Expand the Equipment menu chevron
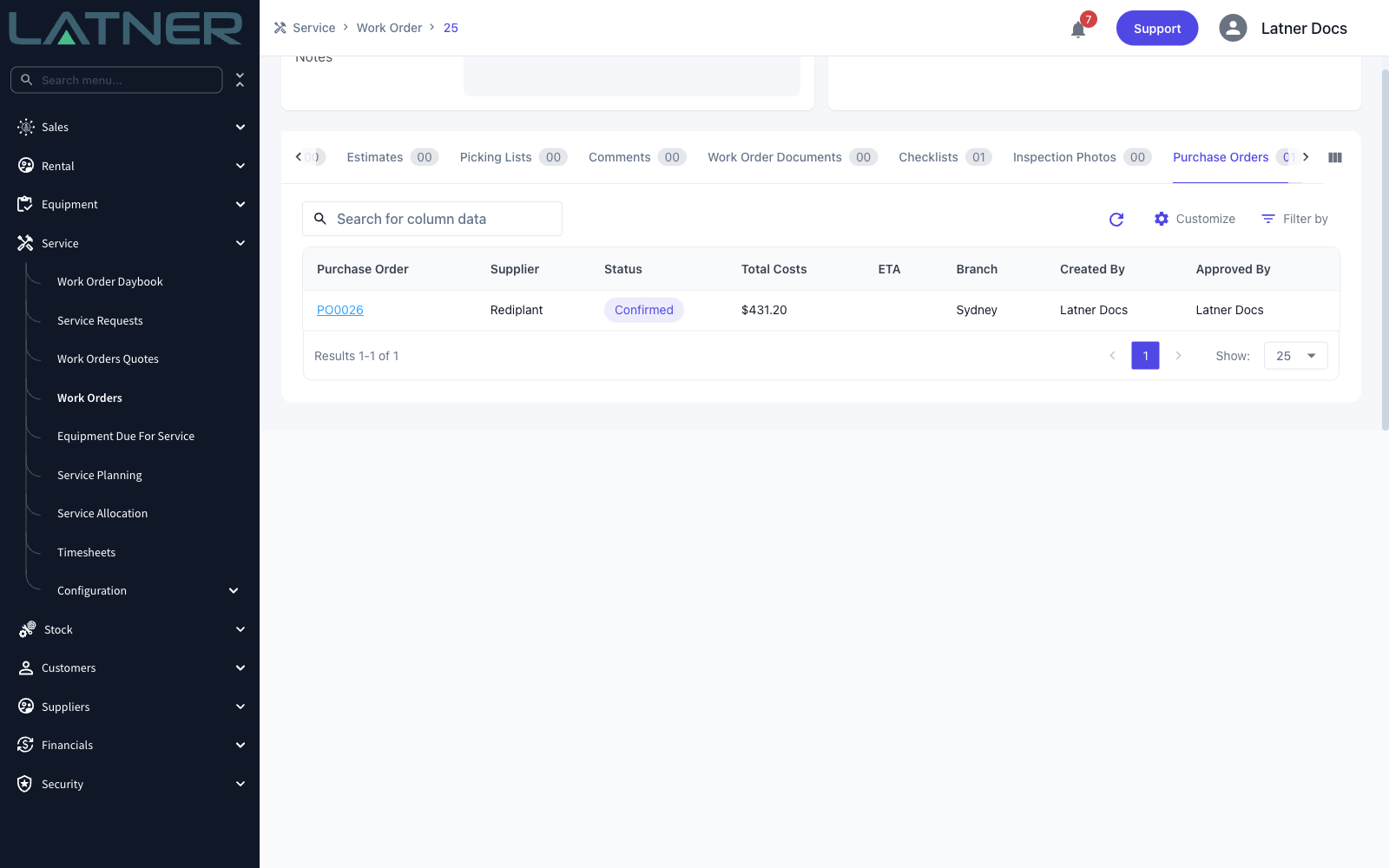This screenshot has width=1389, height=868. (240, 204)
